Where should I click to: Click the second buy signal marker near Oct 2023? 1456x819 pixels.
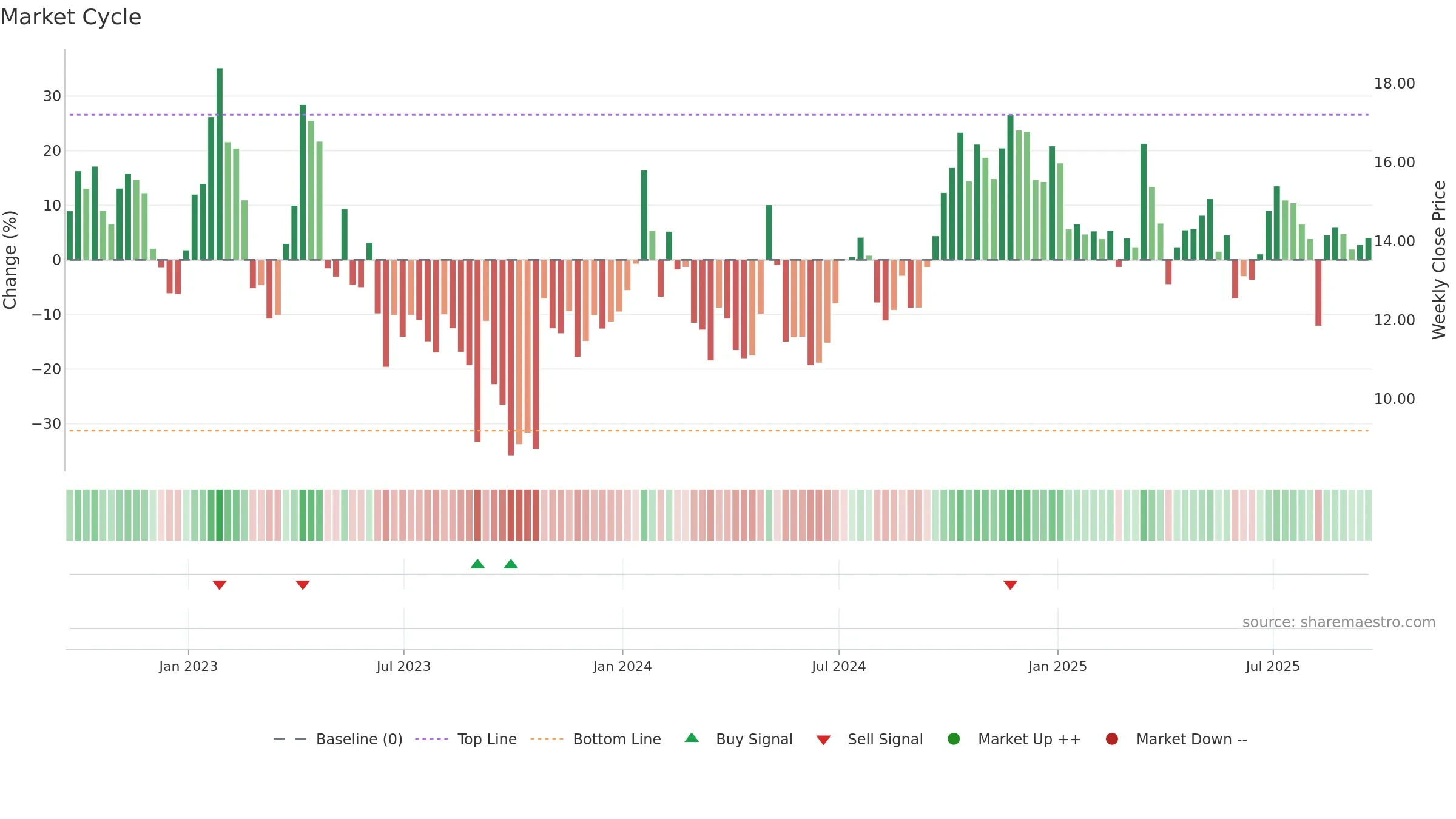[x=511, y=564]
